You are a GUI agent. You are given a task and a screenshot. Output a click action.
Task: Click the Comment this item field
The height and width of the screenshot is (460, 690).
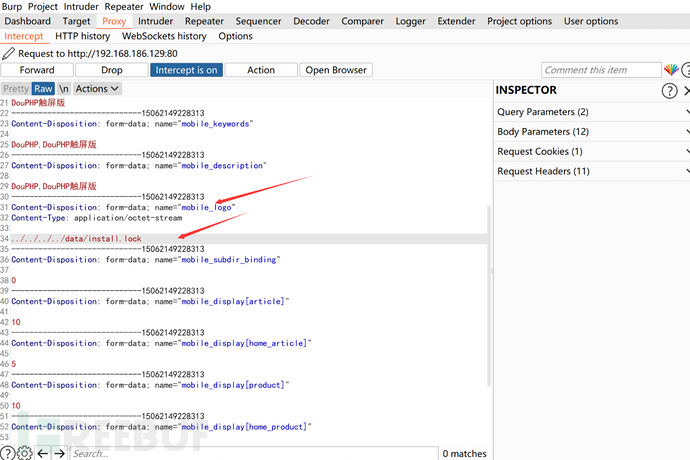pyautogui.click(x=599, y=70)
